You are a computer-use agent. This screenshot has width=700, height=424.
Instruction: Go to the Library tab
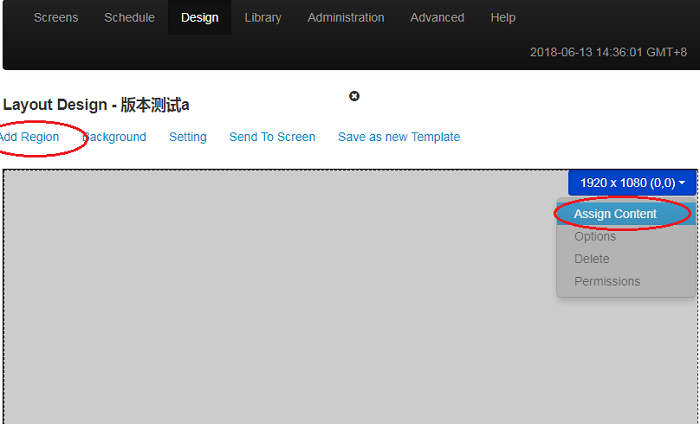(263, 18)
